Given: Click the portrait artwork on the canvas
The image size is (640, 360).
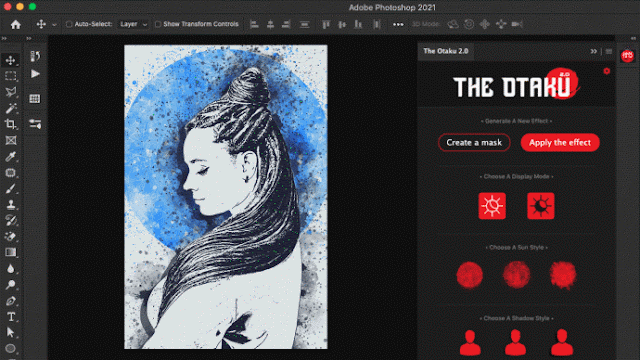Looking at the screenshot, I should click(x=226, y=197).
